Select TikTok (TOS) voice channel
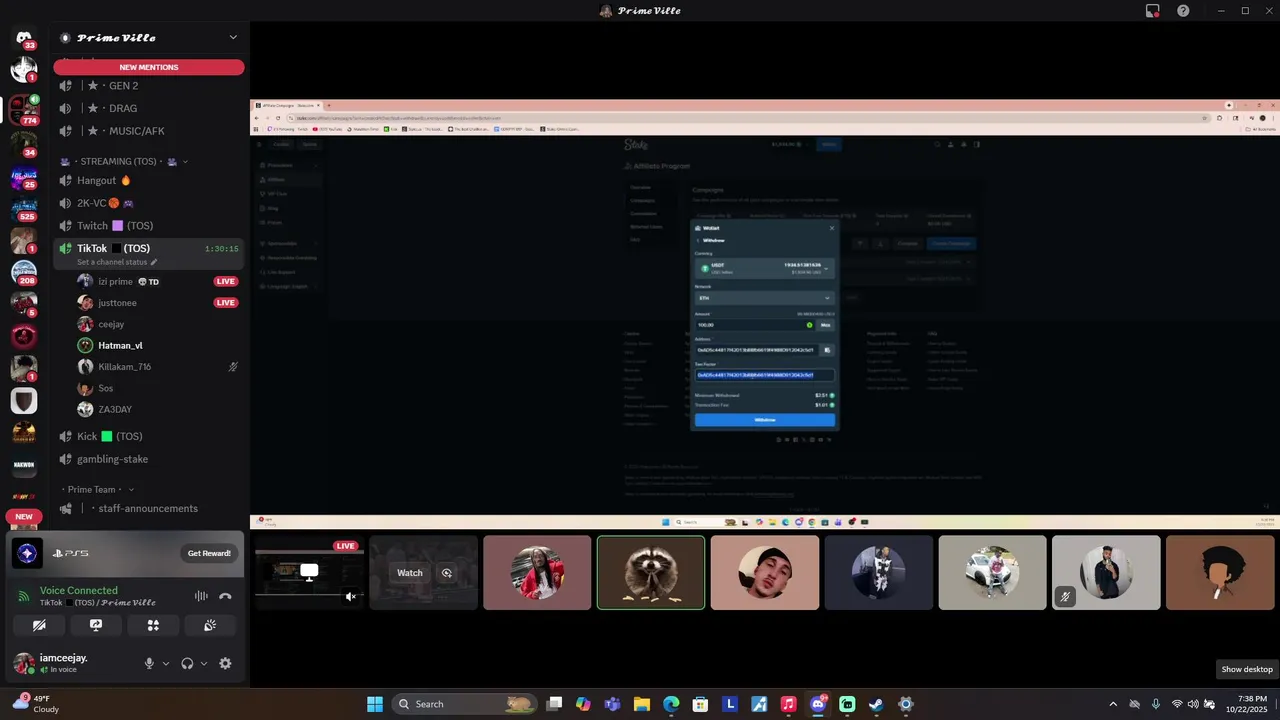The height and width of the screenshot is (720, 1280). click(149, 248)
